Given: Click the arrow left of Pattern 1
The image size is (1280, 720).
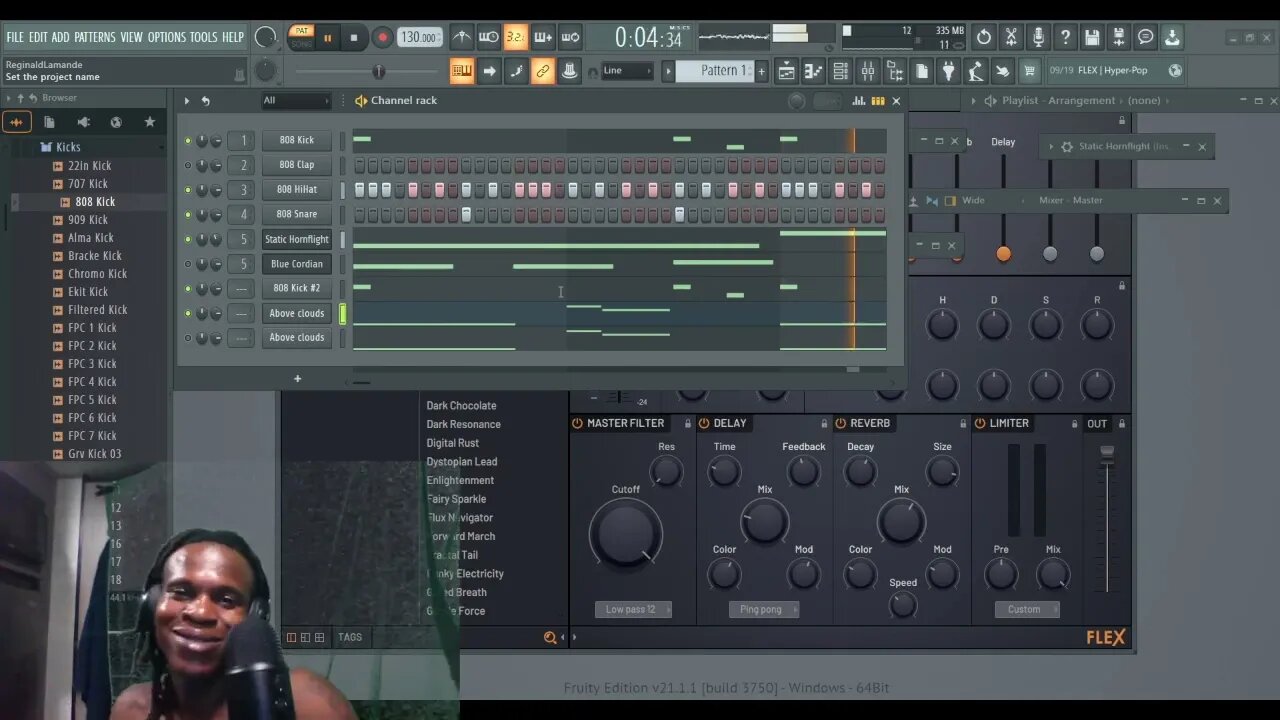Looking at the screenshot, I should 668,71.
